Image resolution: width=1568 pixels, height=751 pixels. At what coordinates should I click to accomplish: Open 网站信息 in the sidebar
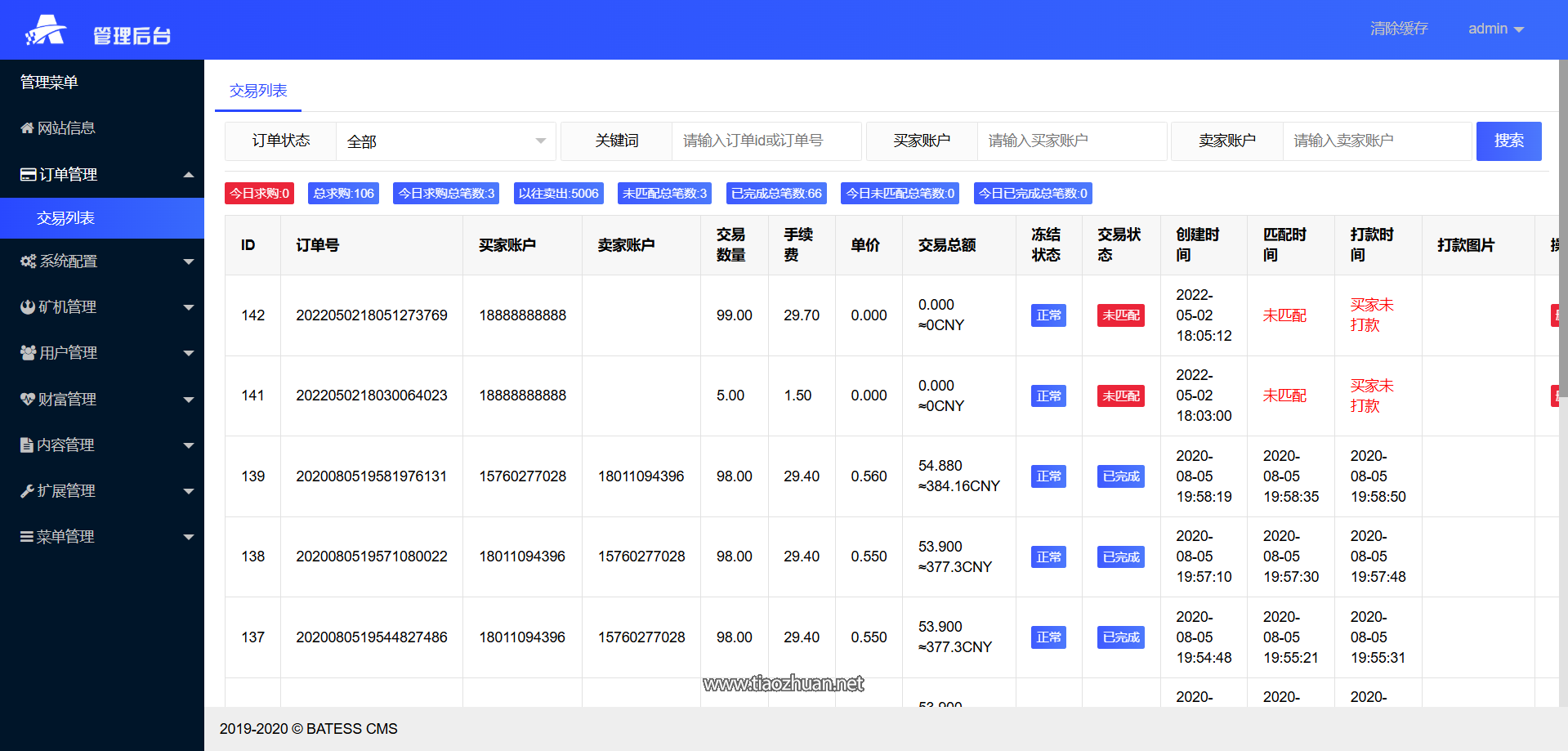coord(102,128)
